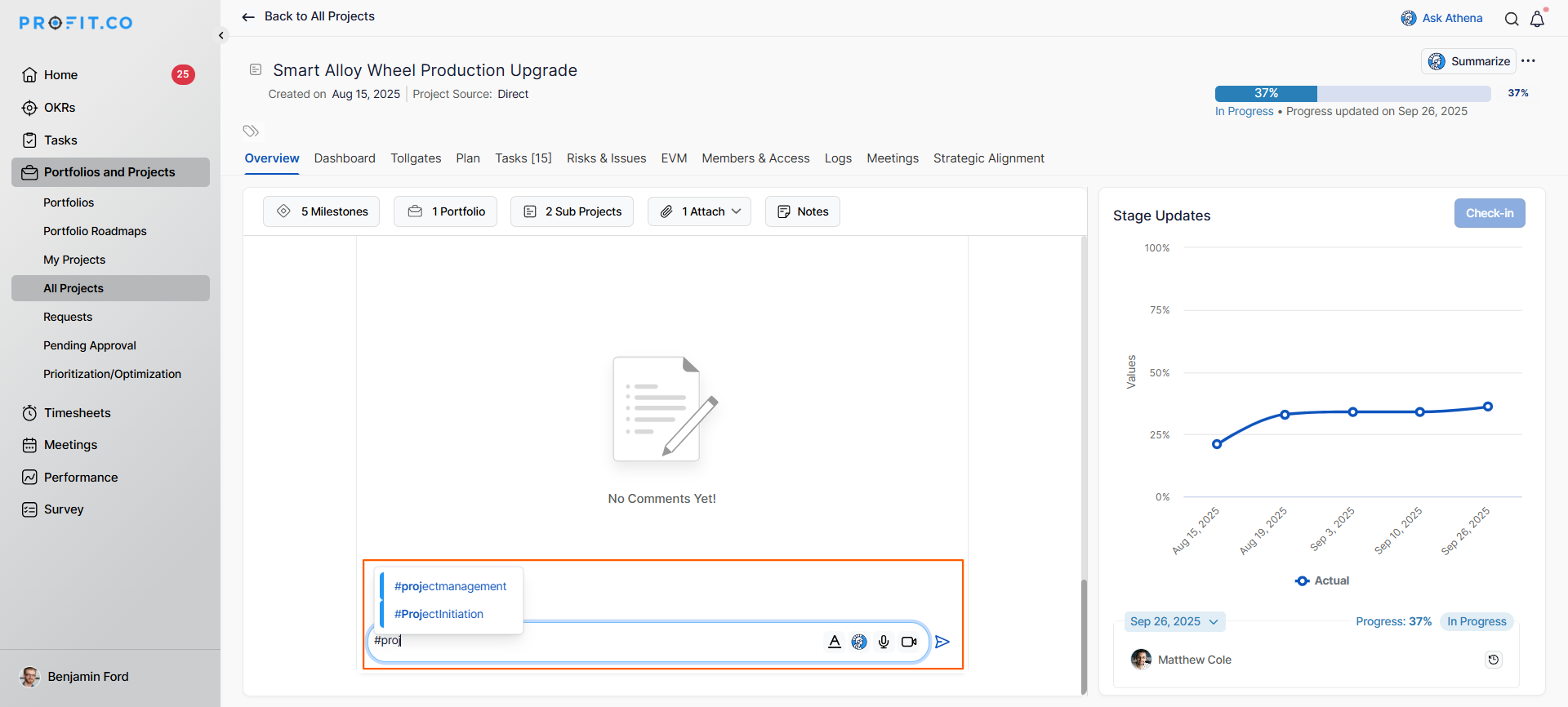1568x707 pixels.
Task: Click the video record camera icon
Action: pyautogui.click(x=909, y=642)
